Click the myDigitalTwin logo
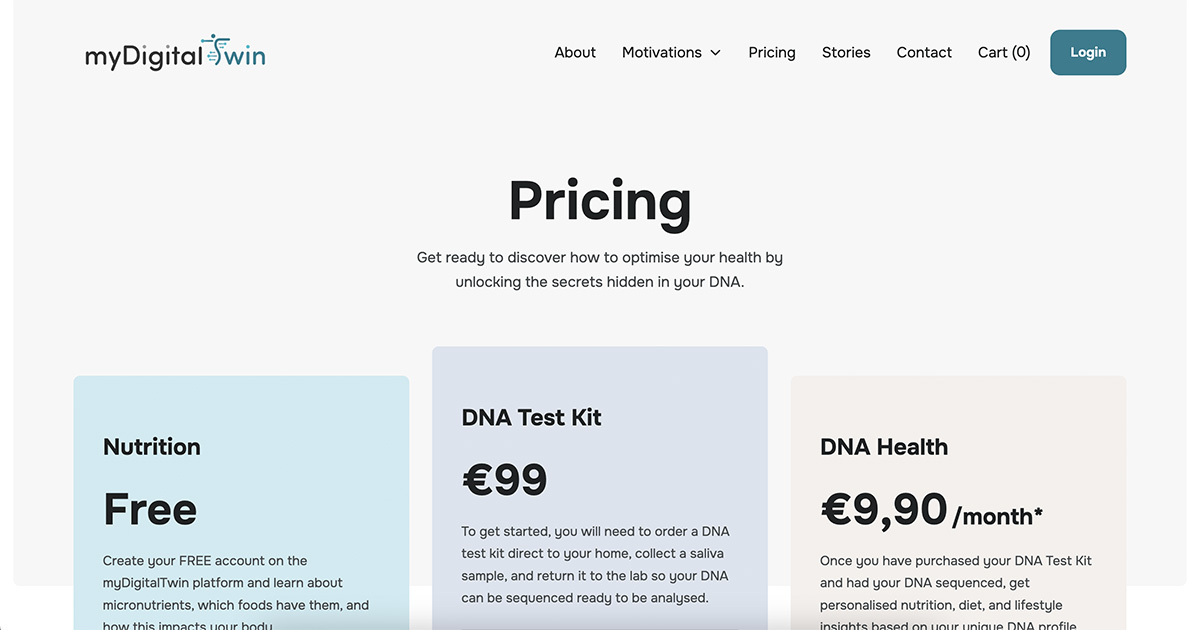 pos(175,53)
